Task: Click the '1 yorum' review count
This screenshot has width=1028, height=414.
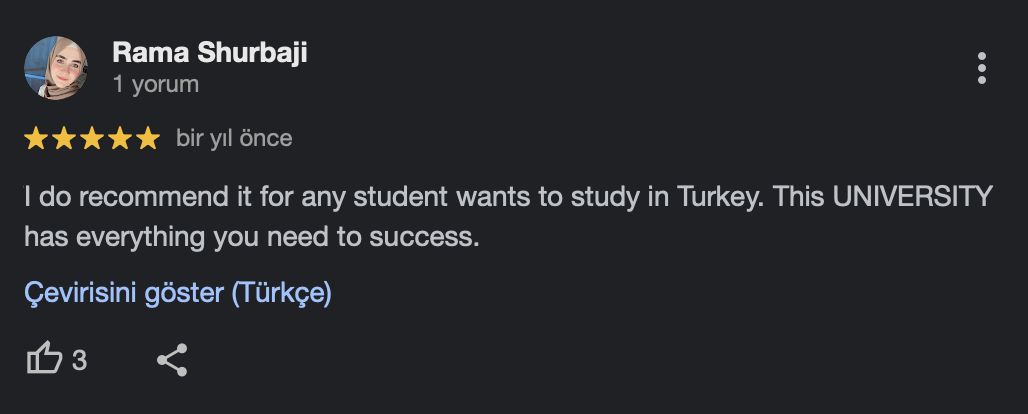Action: (x=155, y=85)
